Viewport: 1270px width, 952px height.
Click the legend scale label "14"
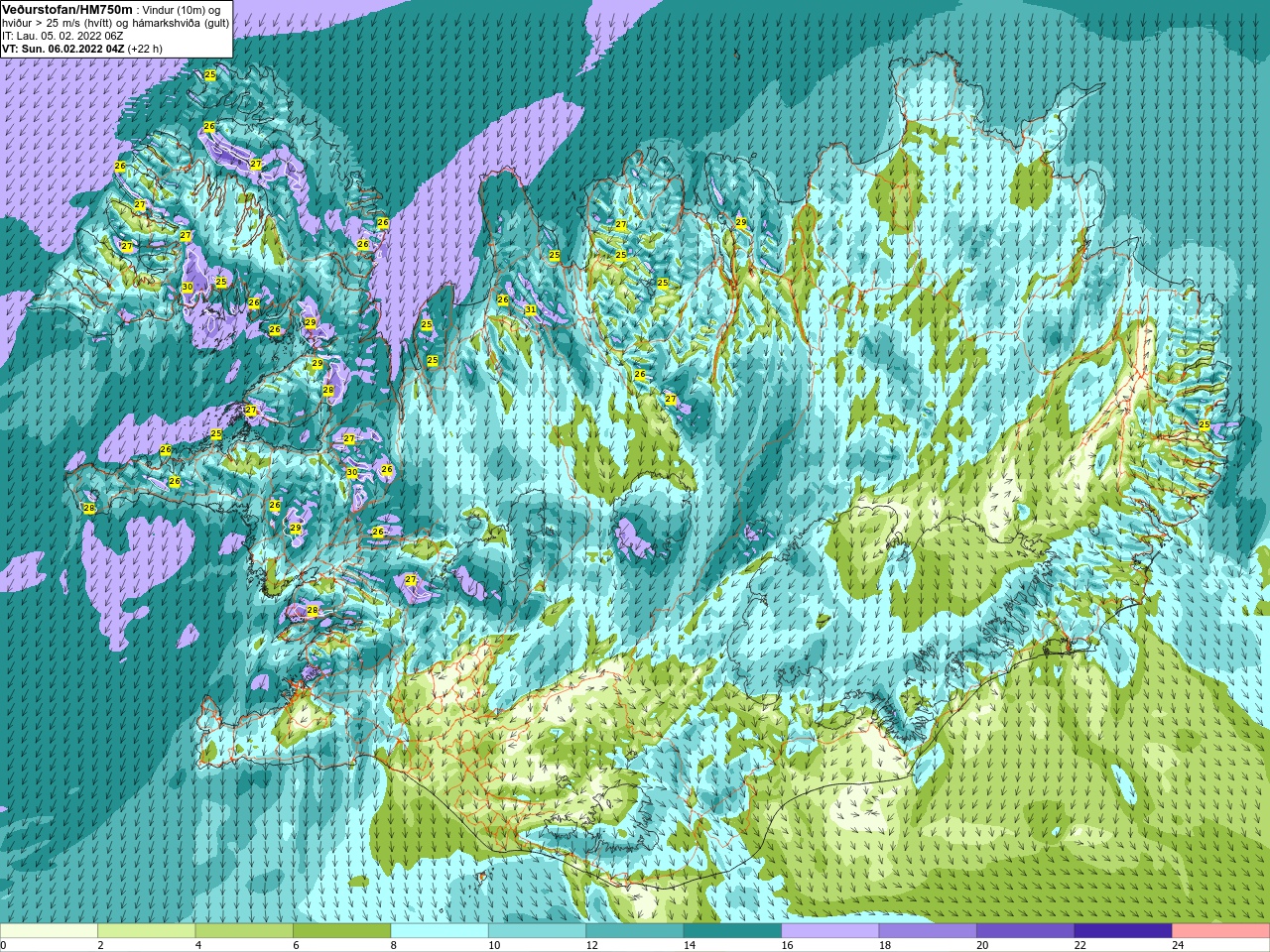pos(690,945)
